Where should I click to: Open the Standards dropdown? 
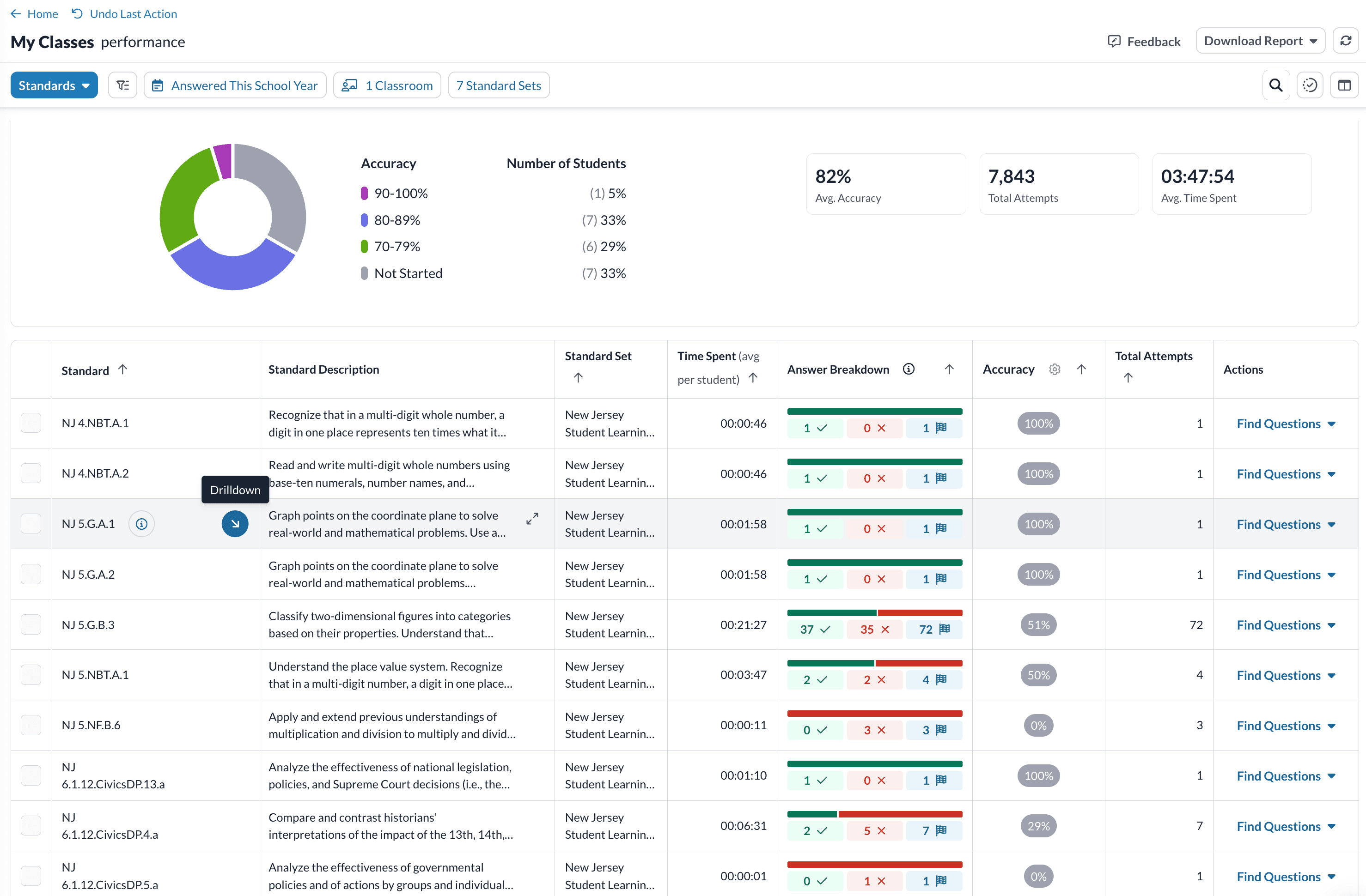click(54, 85)
